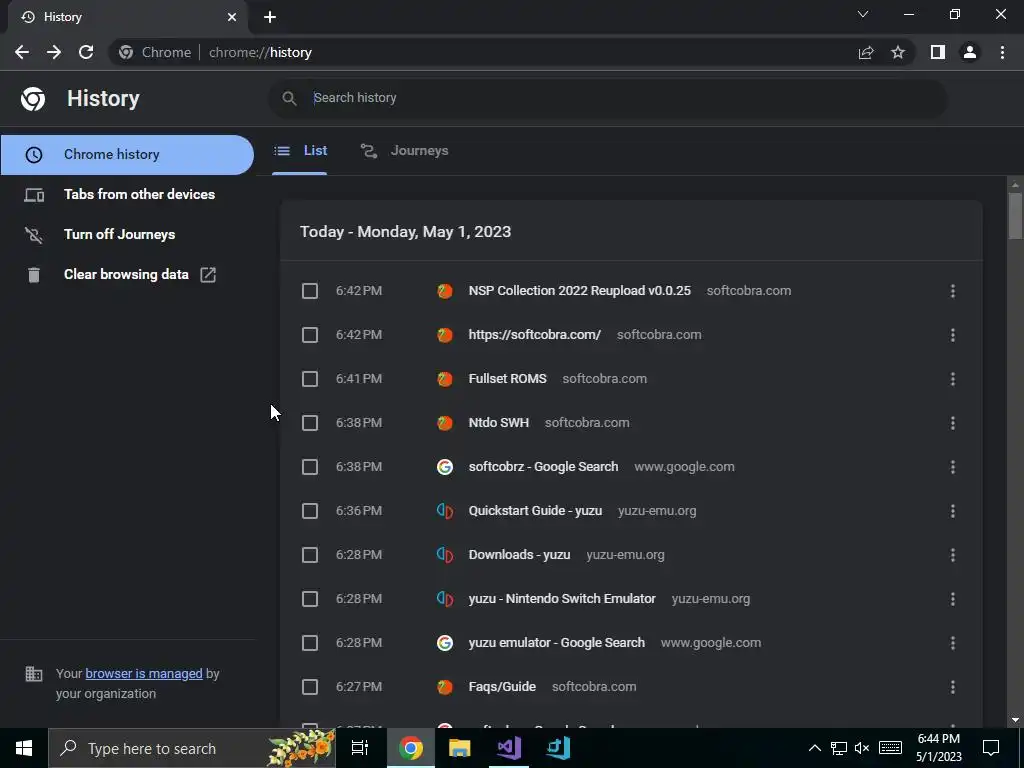Open the Ntdo SWH history link
Image resolution: width=1024 pixels, height=768 pixels.
[498, 423]
